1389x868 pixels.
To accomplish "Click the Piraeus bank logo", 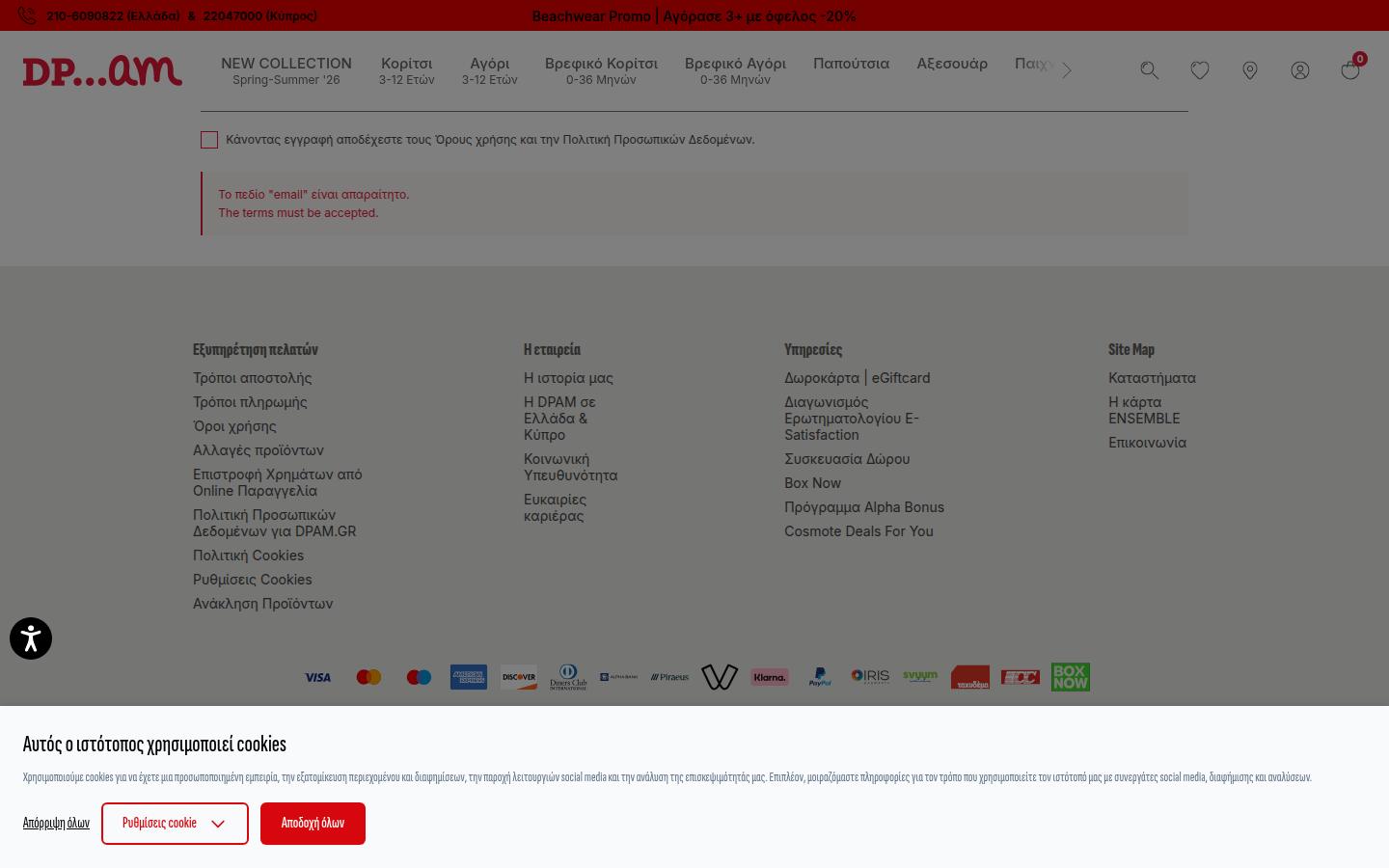I will (669, 677).
